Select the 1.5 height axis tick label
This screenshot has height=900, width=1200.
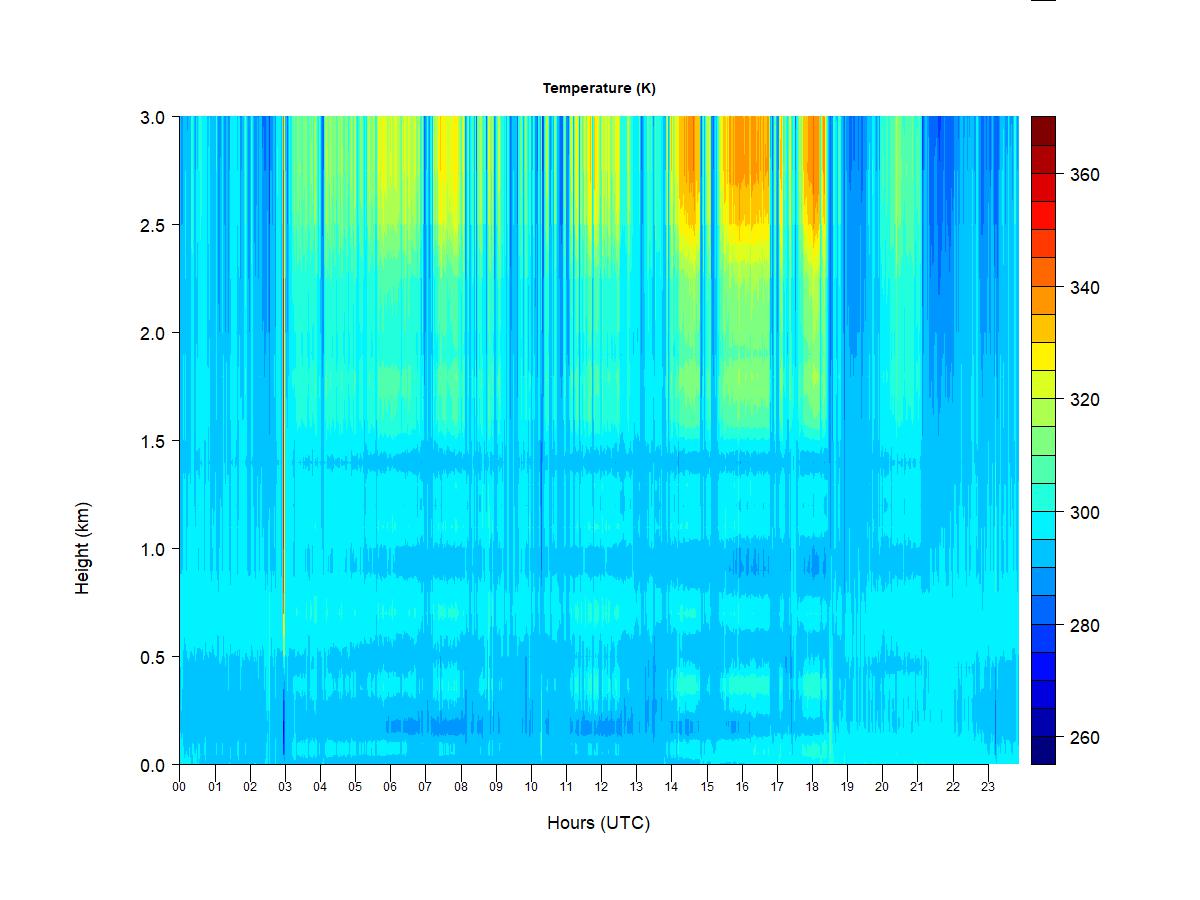click(152, 441)
